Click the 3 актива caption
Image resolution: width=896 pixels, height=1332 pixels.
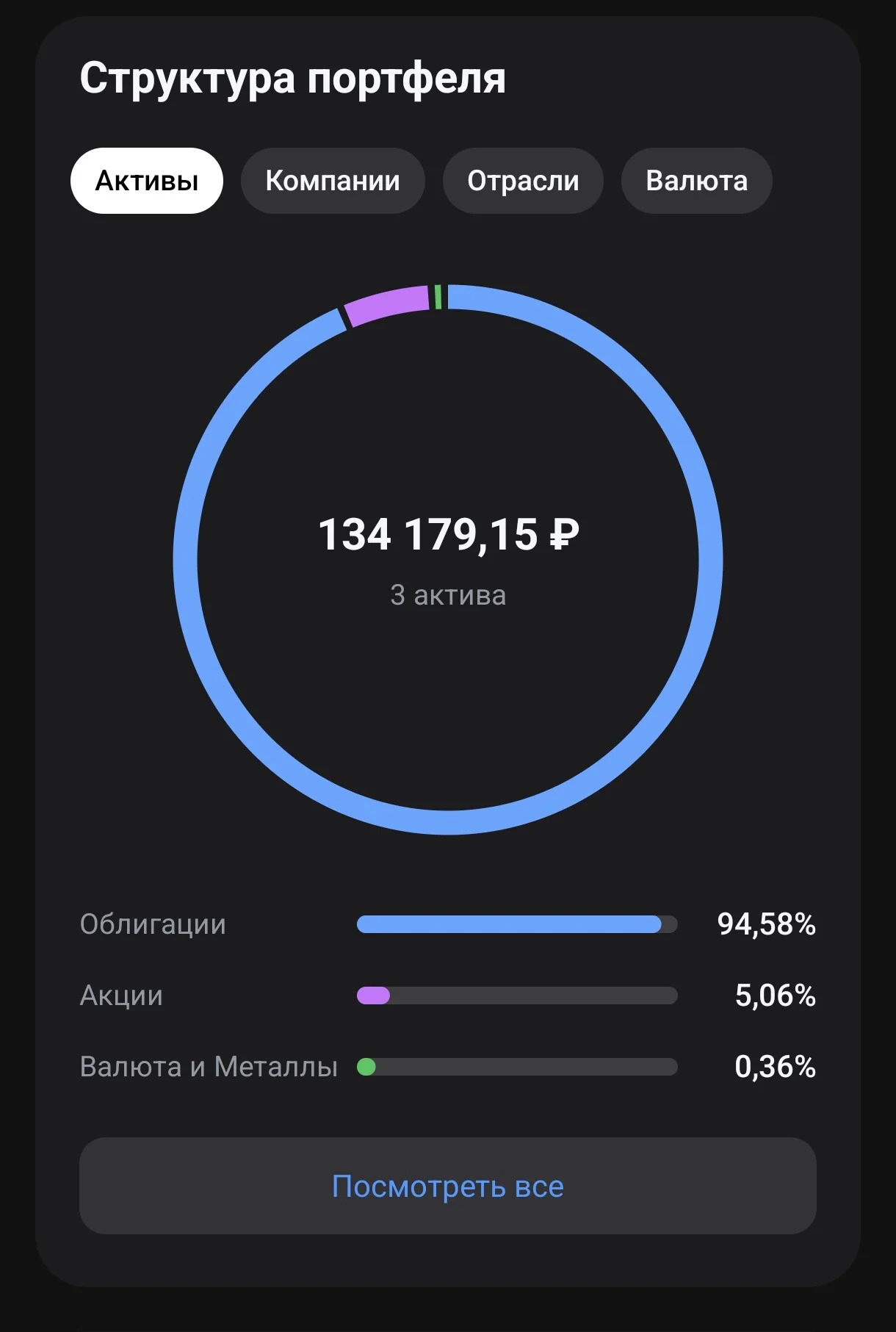pos(448,595)
